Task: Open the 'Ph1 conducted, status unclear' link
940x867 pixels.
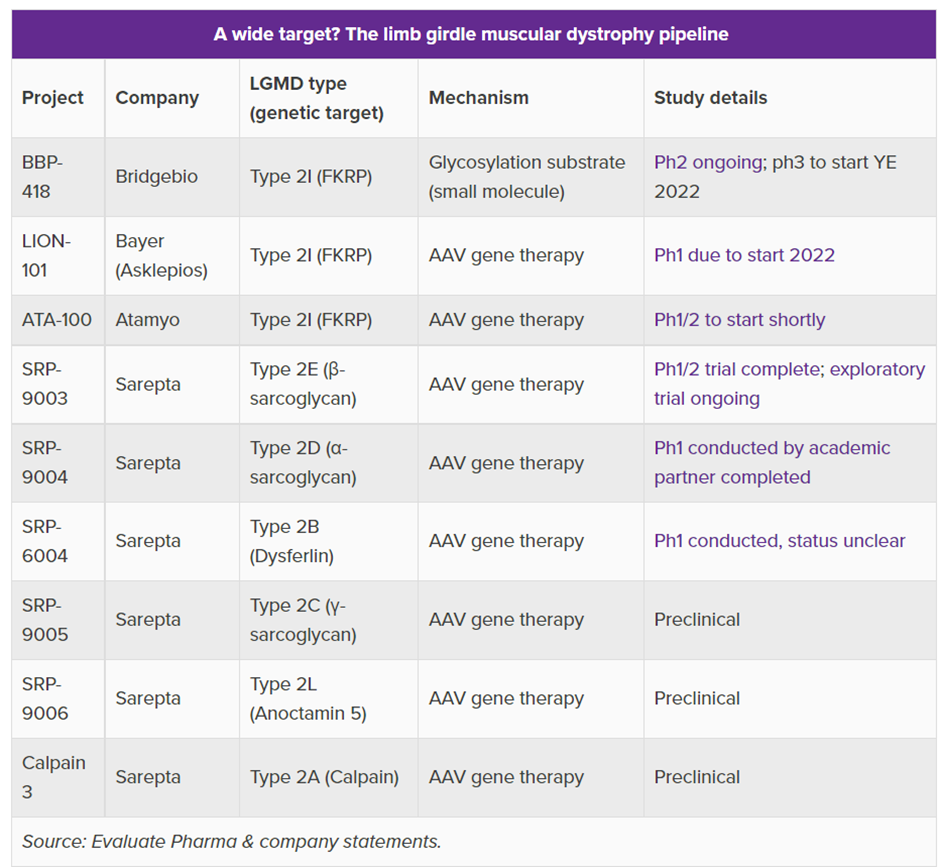Action: click(x=779, y=541)
